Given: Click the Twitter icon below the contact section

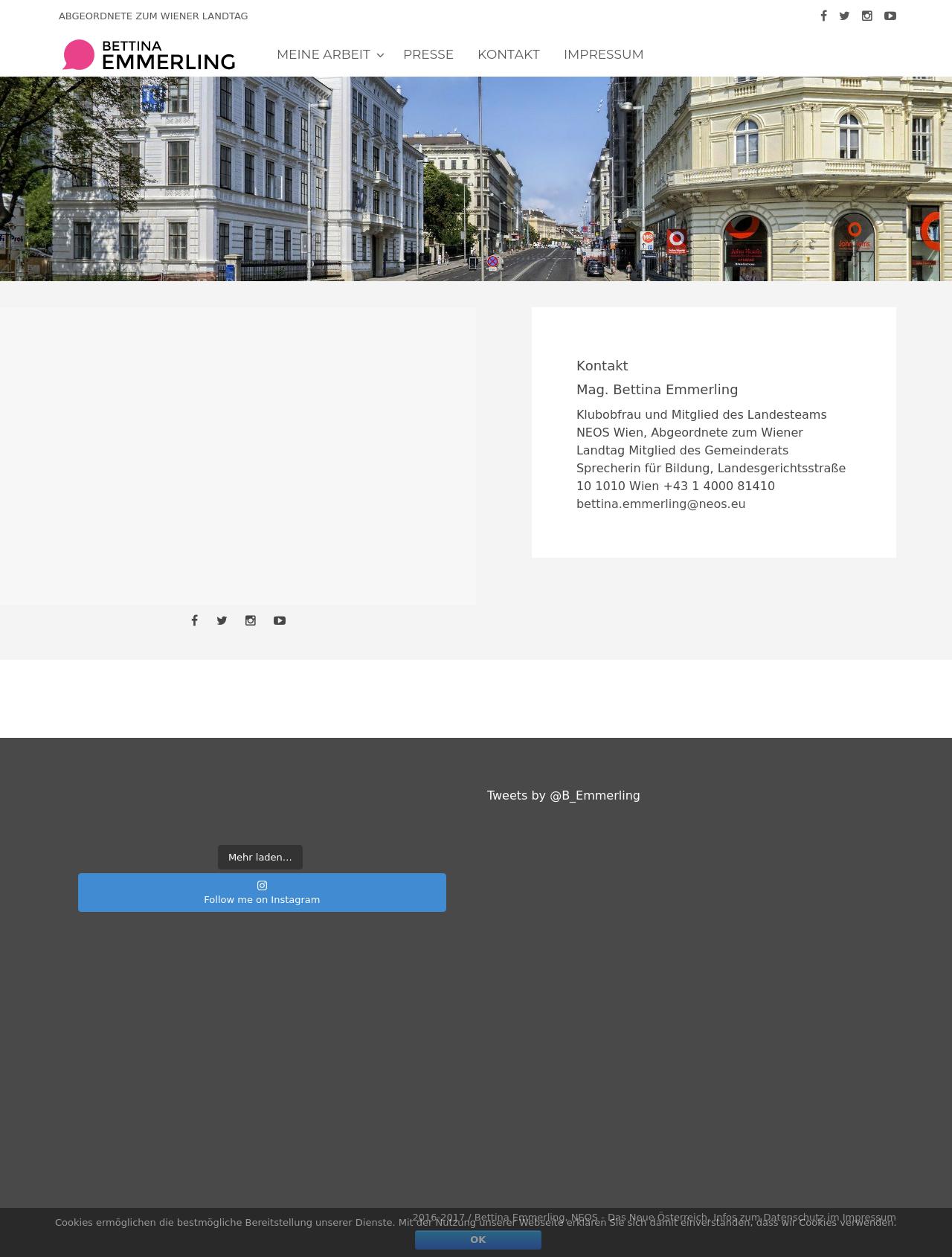Looking at the screenshot, I should click(222, 620).
